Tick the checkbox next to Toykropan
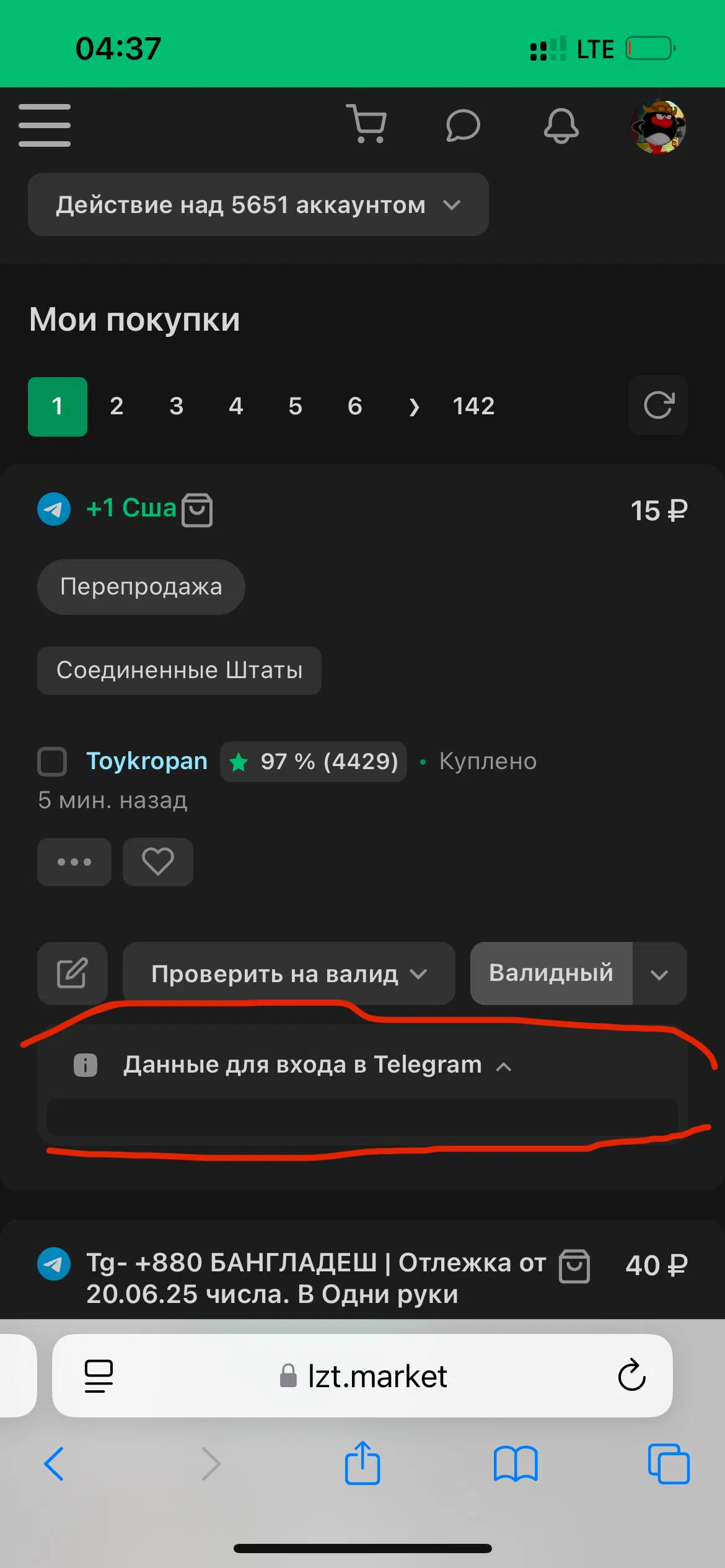Screen dimensions: 725x1568 [x=52, y=761]
